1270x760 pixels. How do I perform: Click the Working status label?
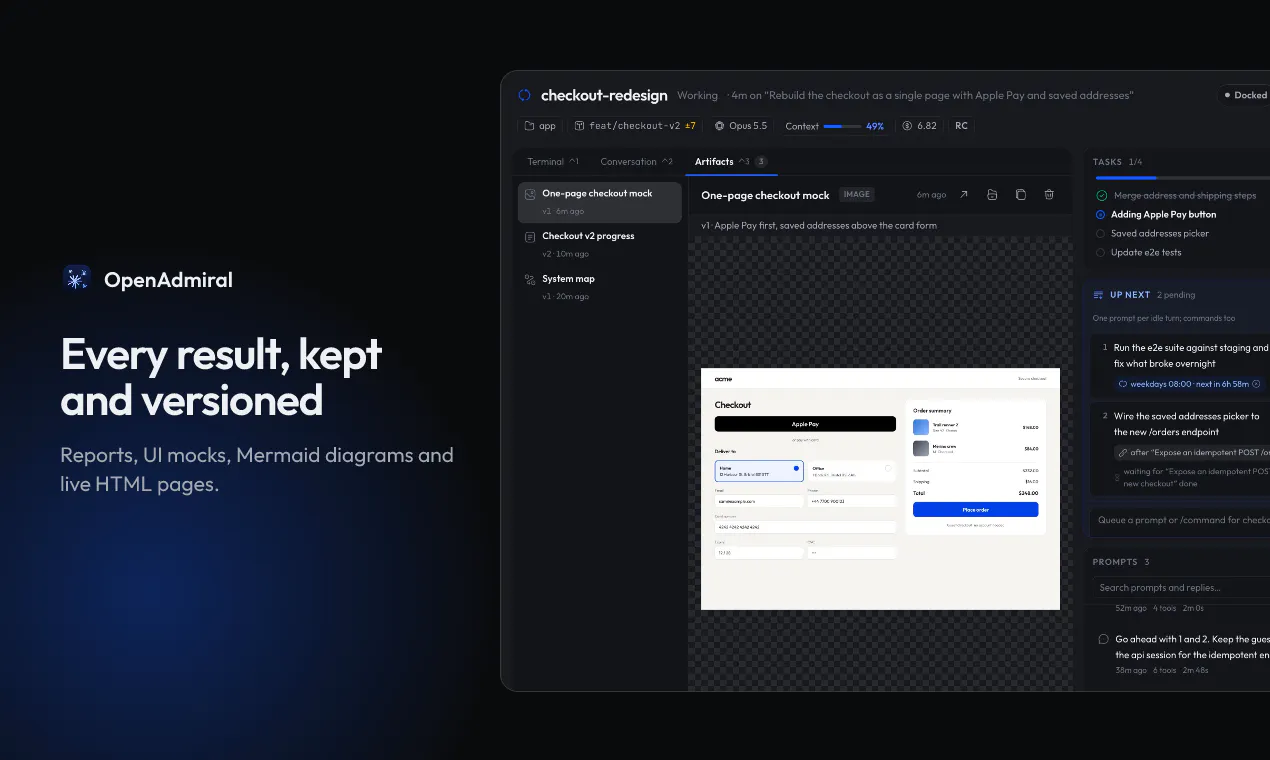(697, 96)
